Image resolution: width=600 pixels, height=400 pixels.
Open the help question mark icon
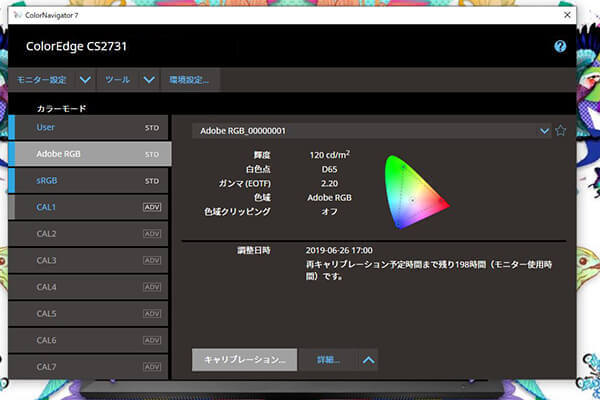point(560,46)
